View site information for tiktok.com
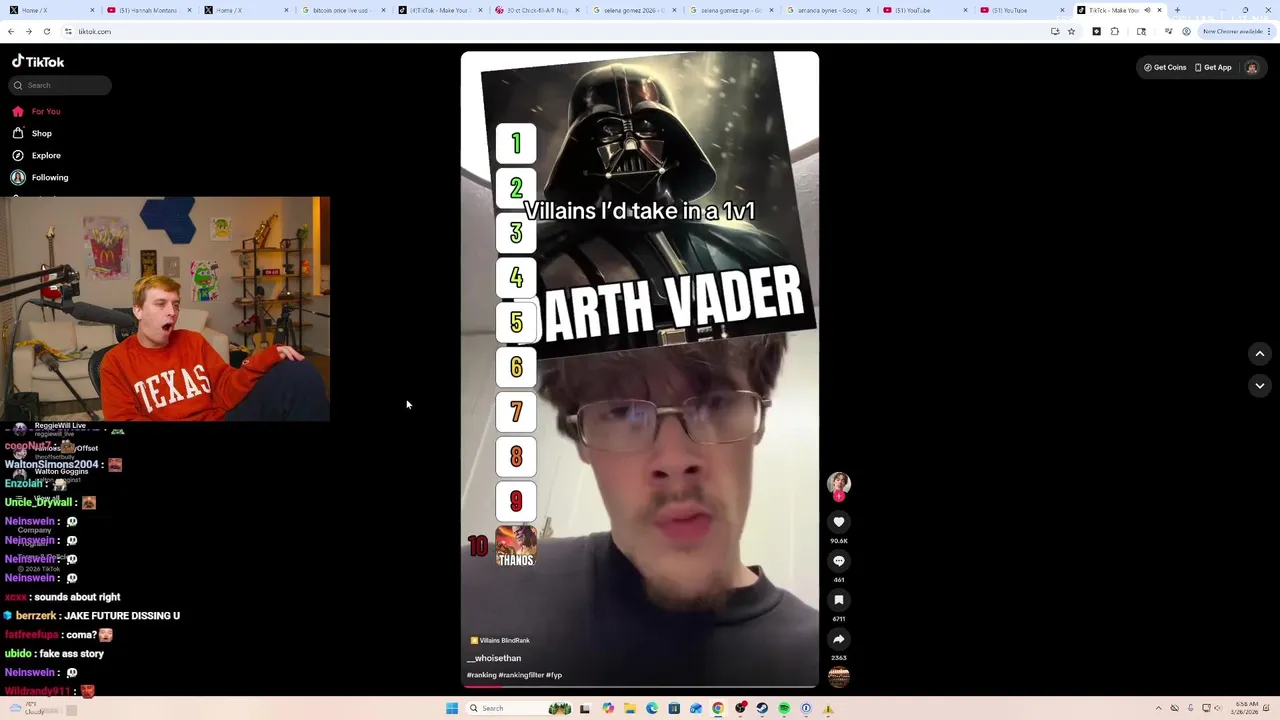The image size is (1280, 720). (68, 31)
